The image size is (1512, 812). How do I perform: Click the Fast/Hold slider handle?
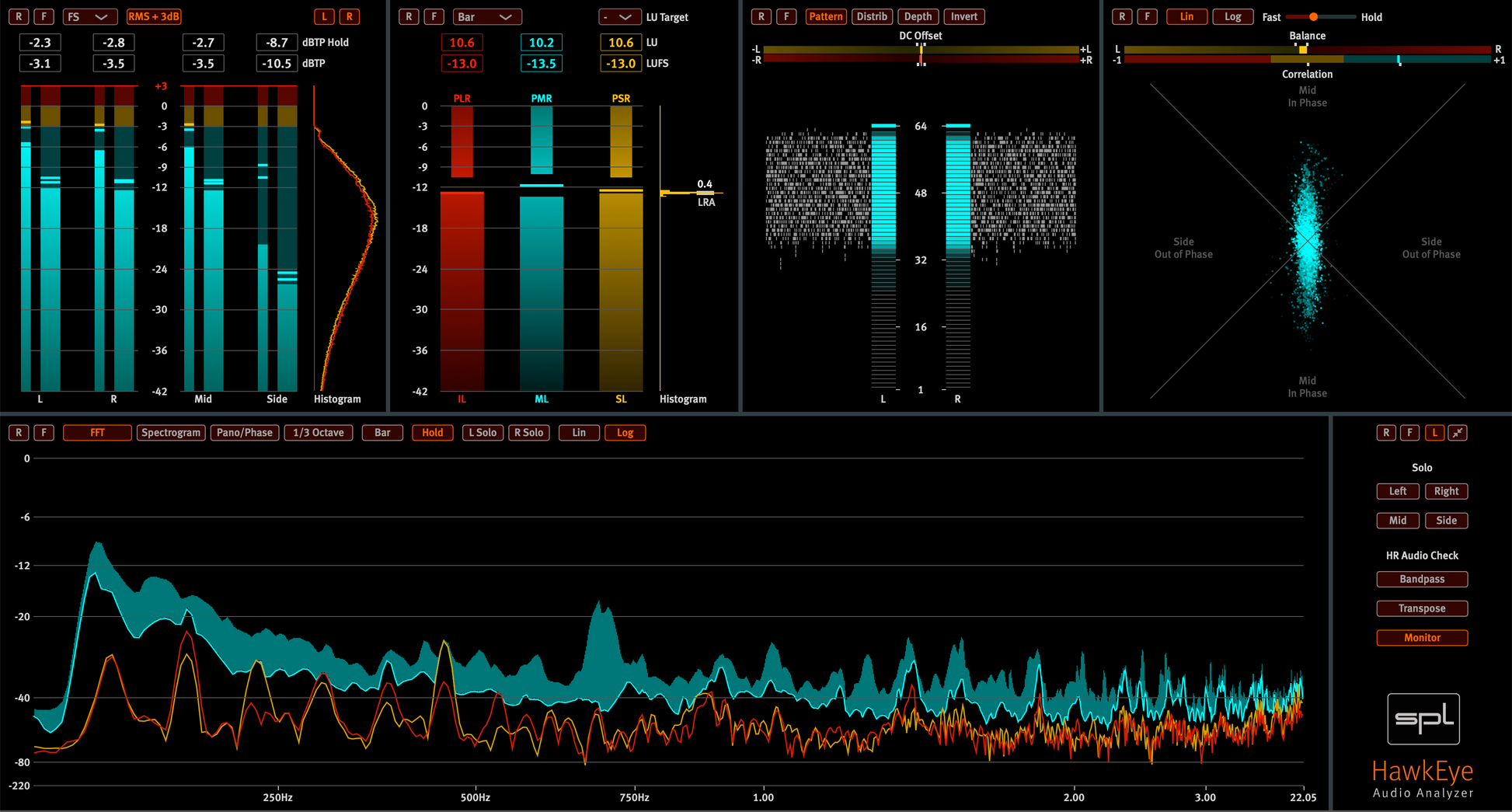1313,16
